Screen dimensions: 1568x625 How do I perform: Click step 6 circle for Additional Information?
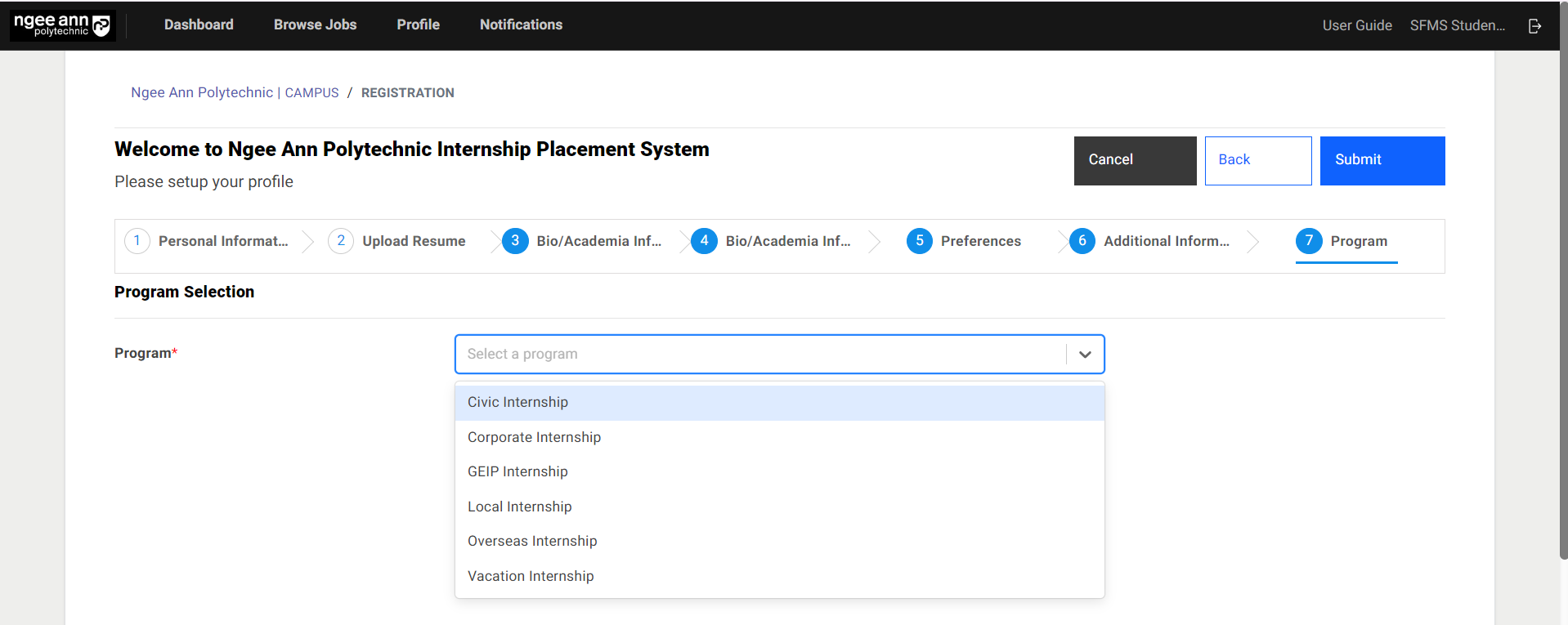pyautogui.click(x=1082, y=241)
